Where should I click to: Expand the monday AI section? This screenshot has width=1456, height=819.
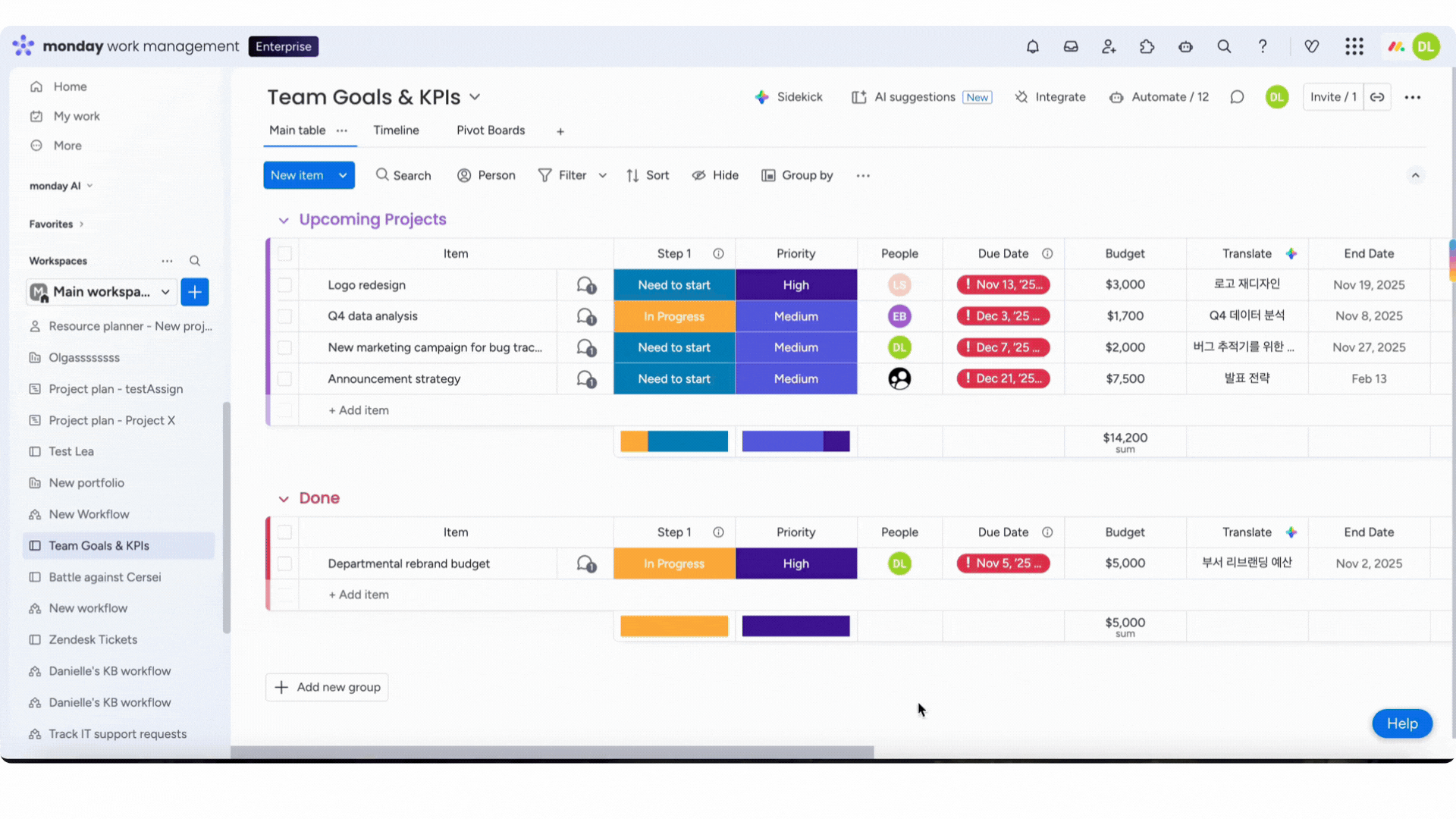point(61,186)
